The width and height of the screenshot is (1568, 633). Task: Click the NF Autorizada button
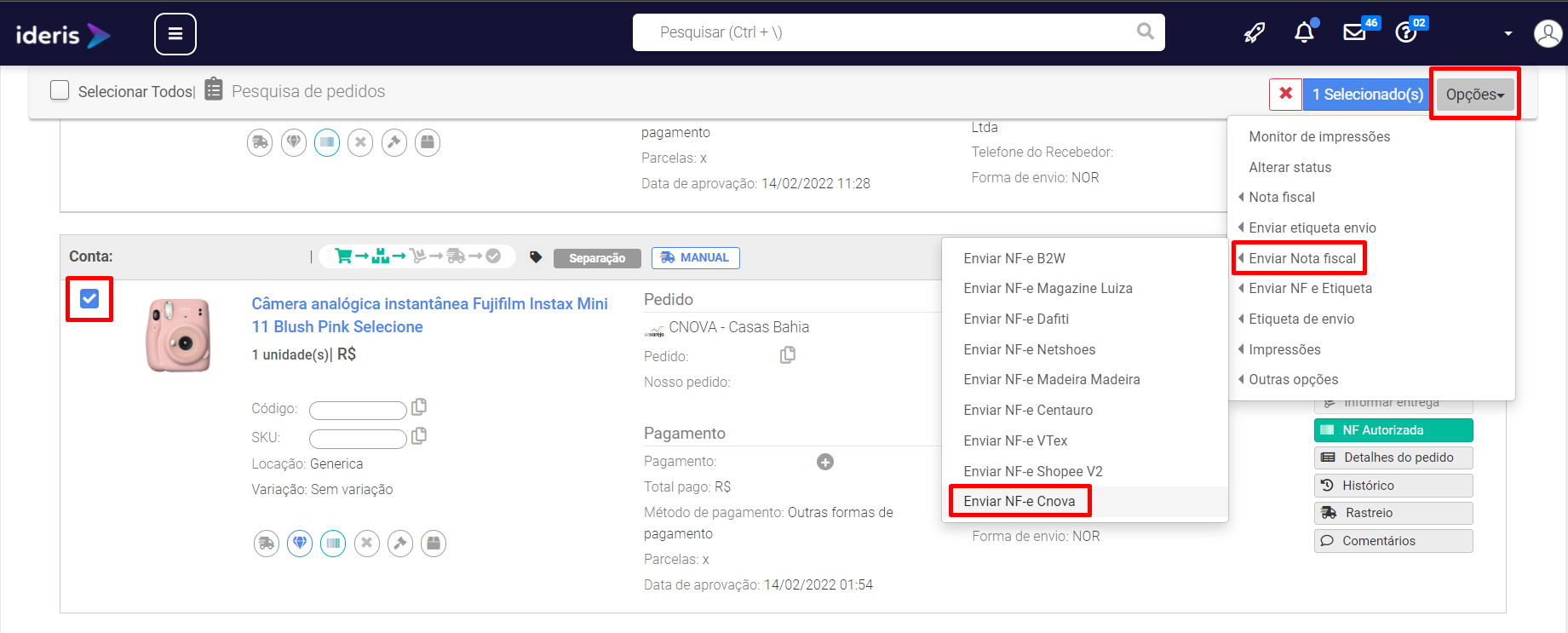pyautogui.click(x=1393, y=430)
